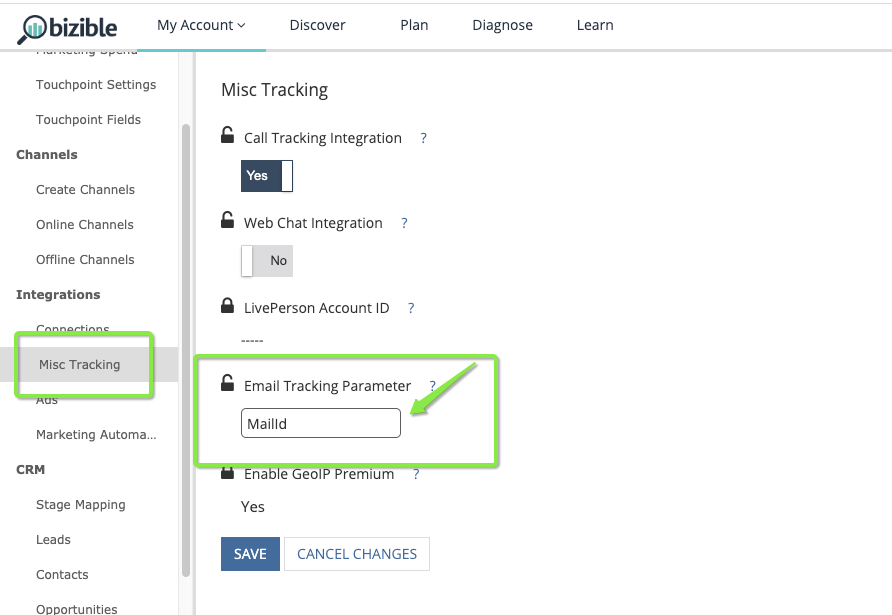Image resolution: width=892 pixels, height=615 pixels.
Task: Open Online Channels in the sidebar
Action: [85, 225]
